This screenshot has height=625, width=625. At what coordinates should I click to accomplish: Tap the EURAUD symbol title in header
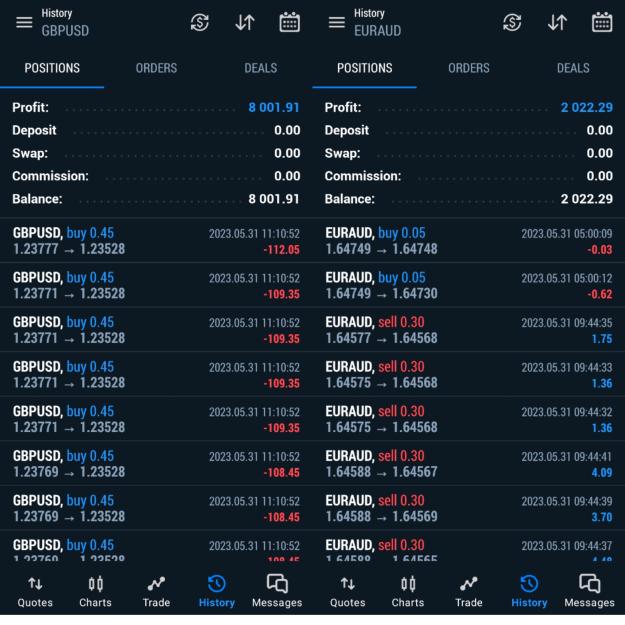point(377,31)
